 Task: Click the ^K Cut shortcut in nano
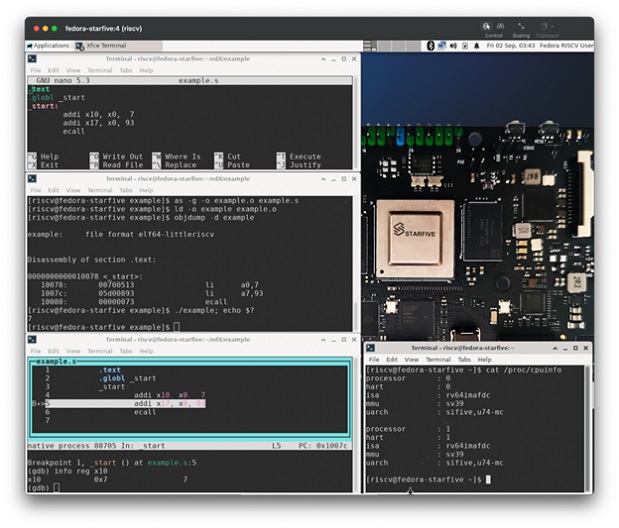tap(227, 156)
